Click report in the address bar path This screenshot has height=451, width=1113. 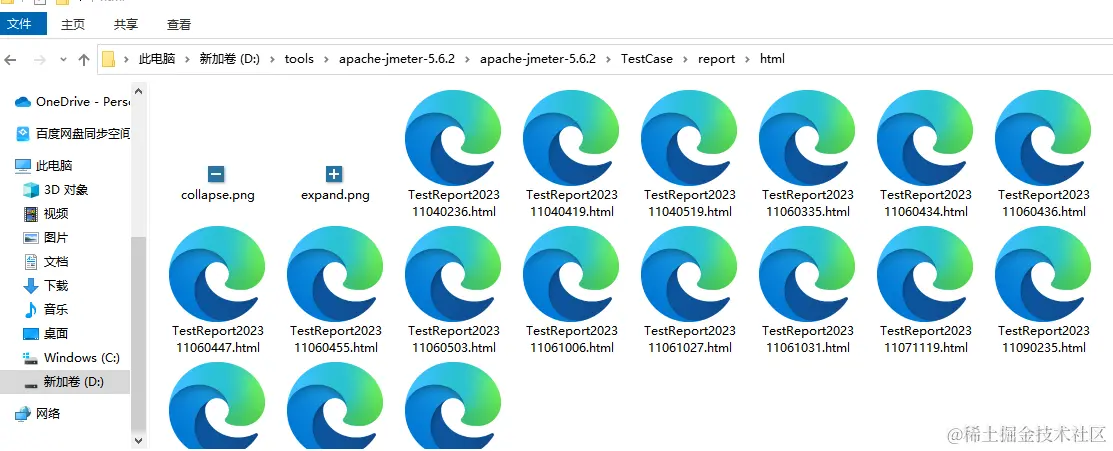[x=716, y=59]
